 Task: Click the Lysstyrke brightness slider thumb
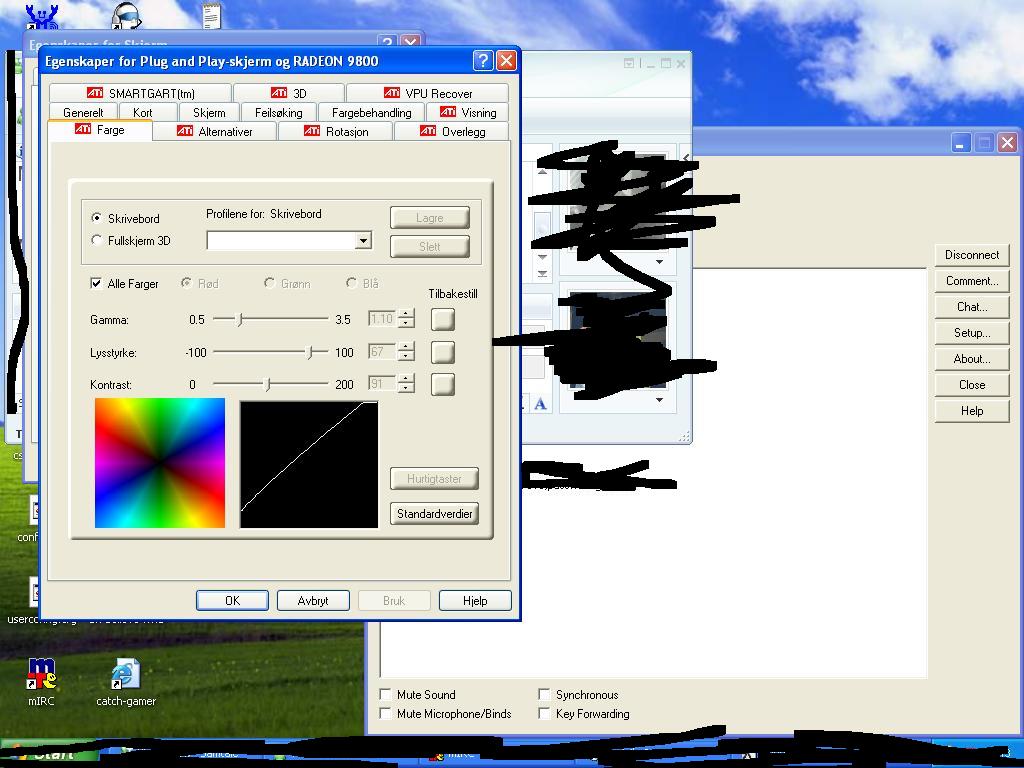[x=310, y=352]
